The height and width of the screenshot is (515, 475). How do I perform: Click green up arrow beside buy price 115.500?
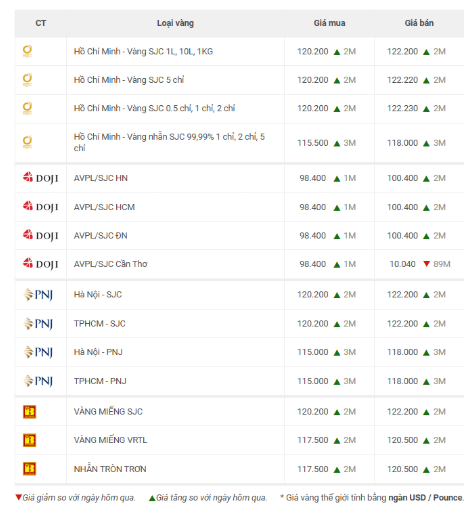(337, 143)
